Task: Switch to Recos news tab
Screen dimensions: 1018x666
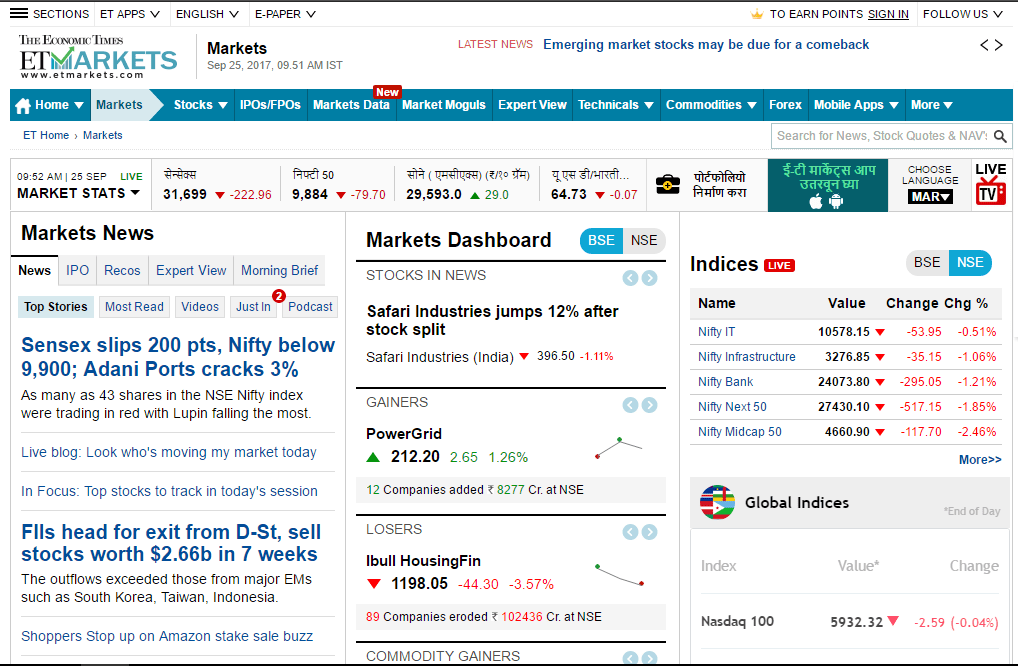Action: pos(122,271)
